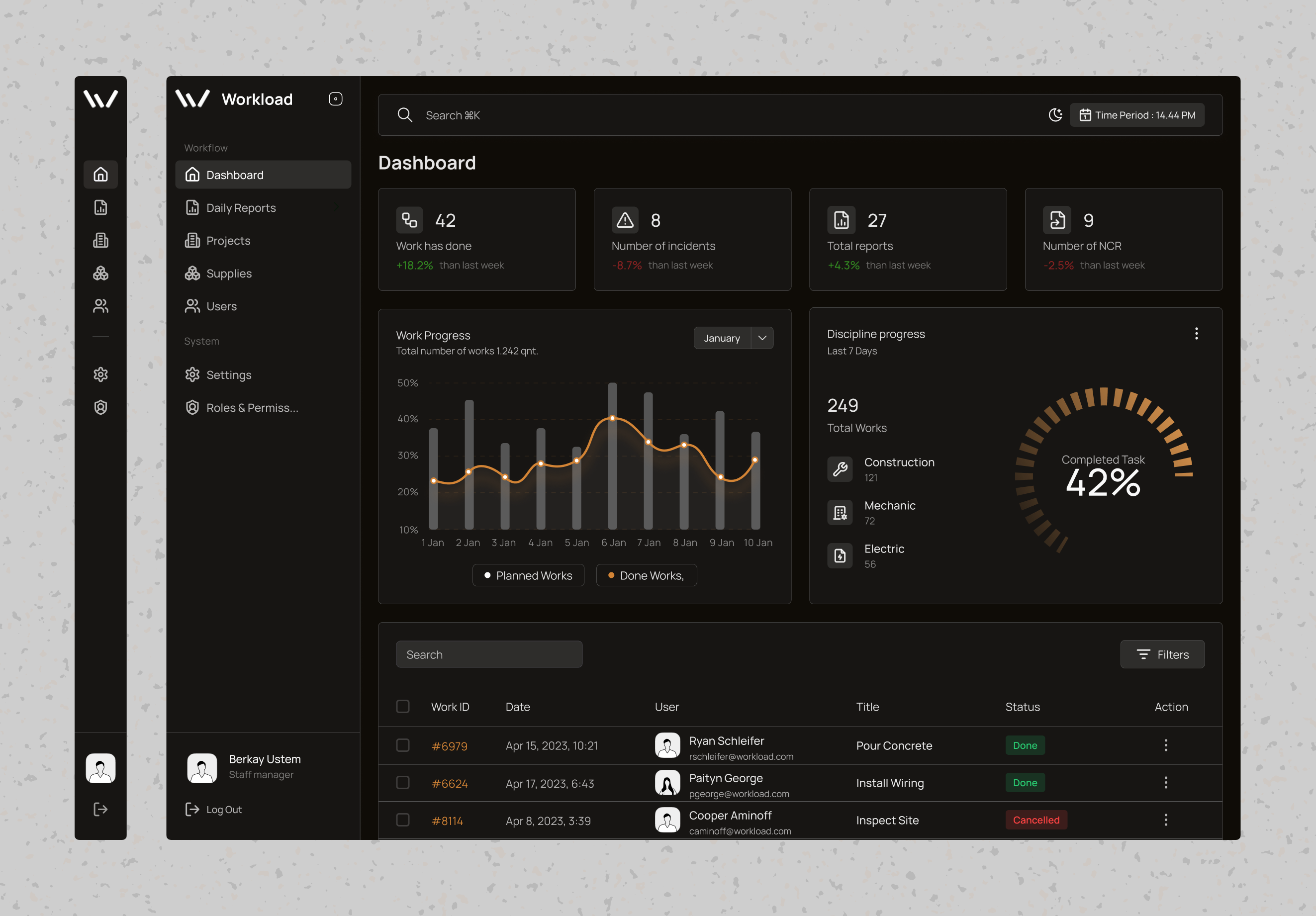Screen dimensions: 1316x916
Task: Click the Work ID column header
Action: pyautogui.click(x=450, y=707)
